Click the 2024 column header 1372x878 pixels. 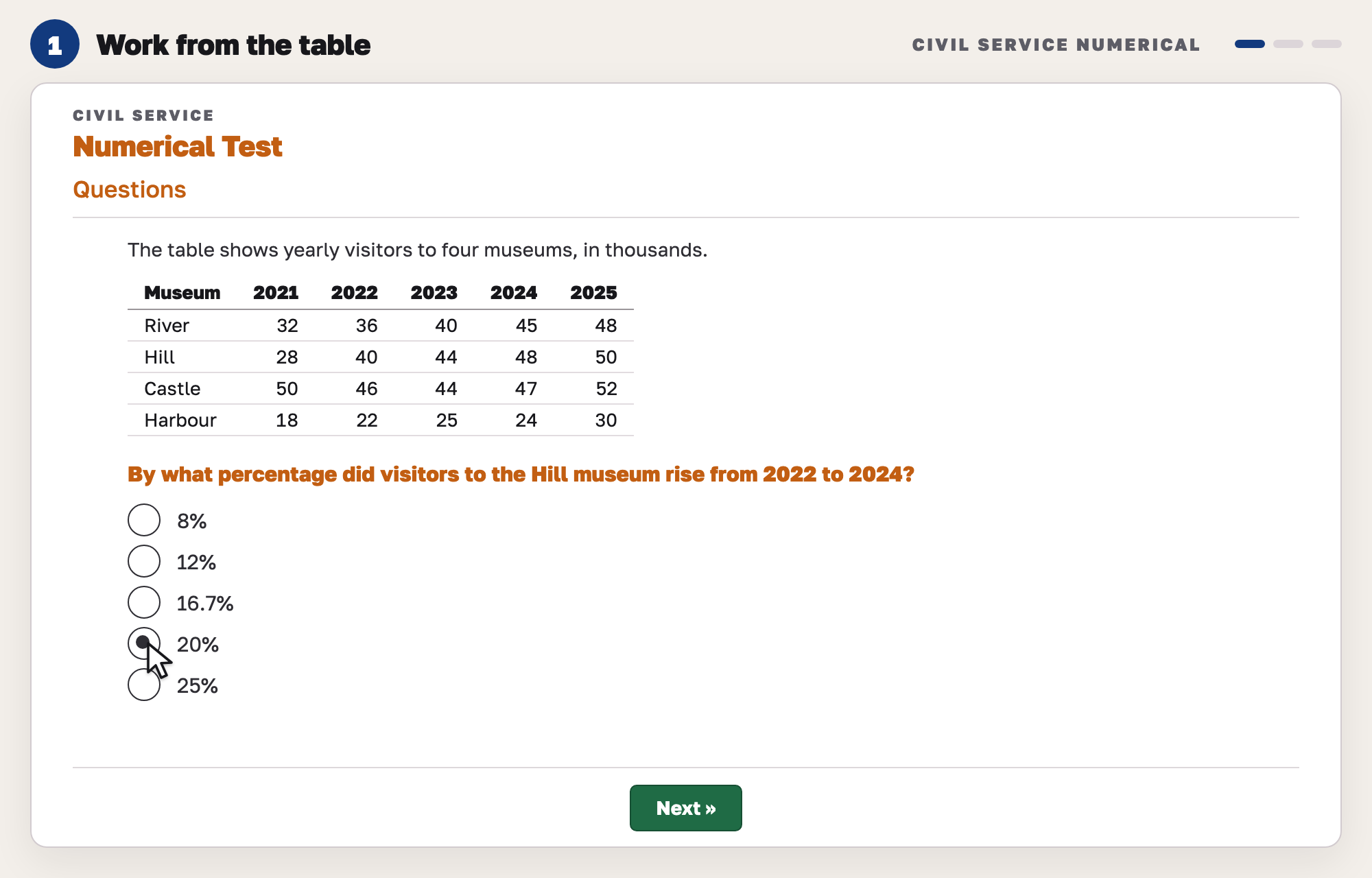pyautogui.click(x=514, y=293)
